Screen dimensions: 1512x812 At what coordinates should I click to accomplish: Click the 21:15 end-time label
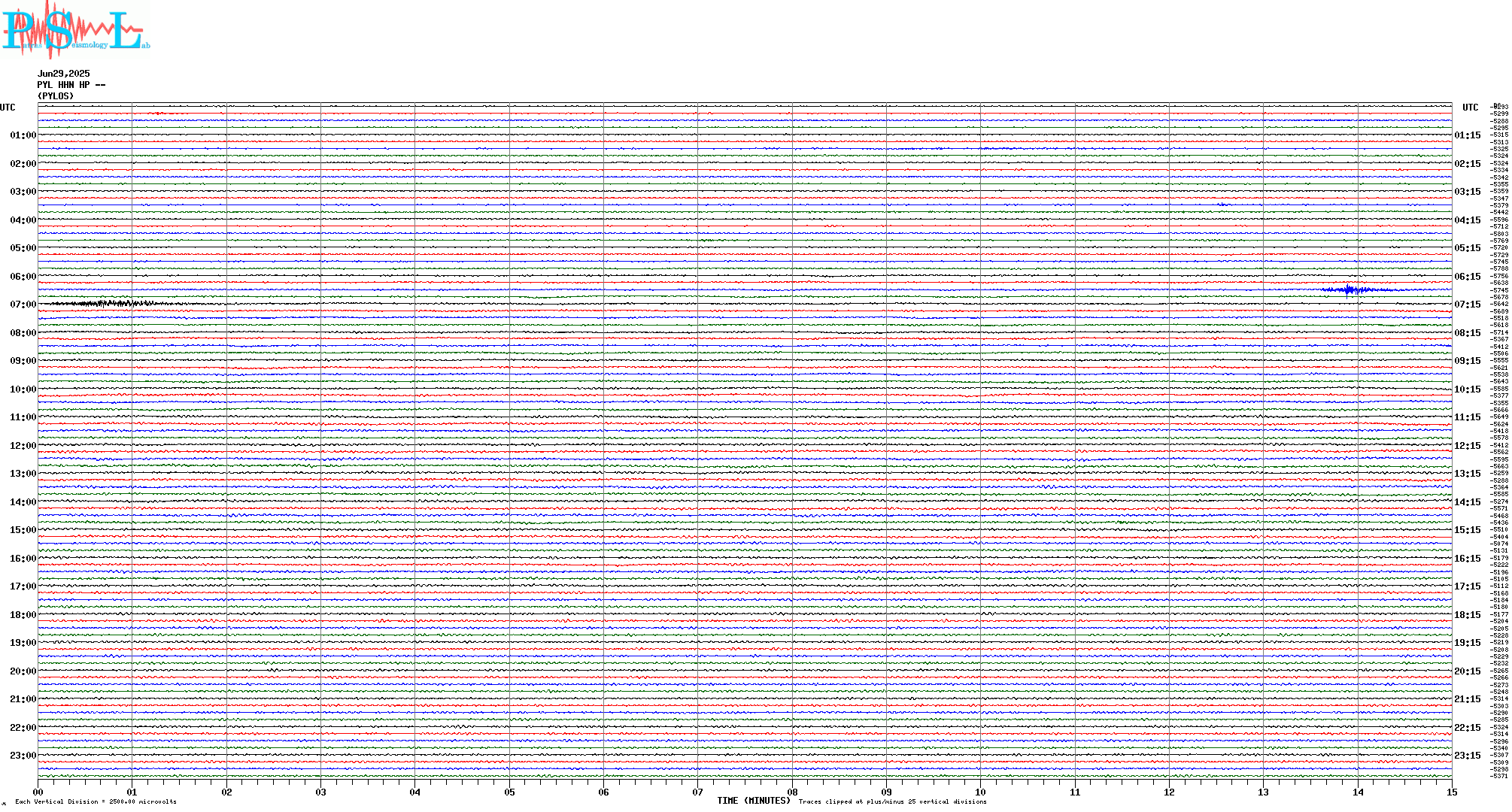tap(1468, 699)
